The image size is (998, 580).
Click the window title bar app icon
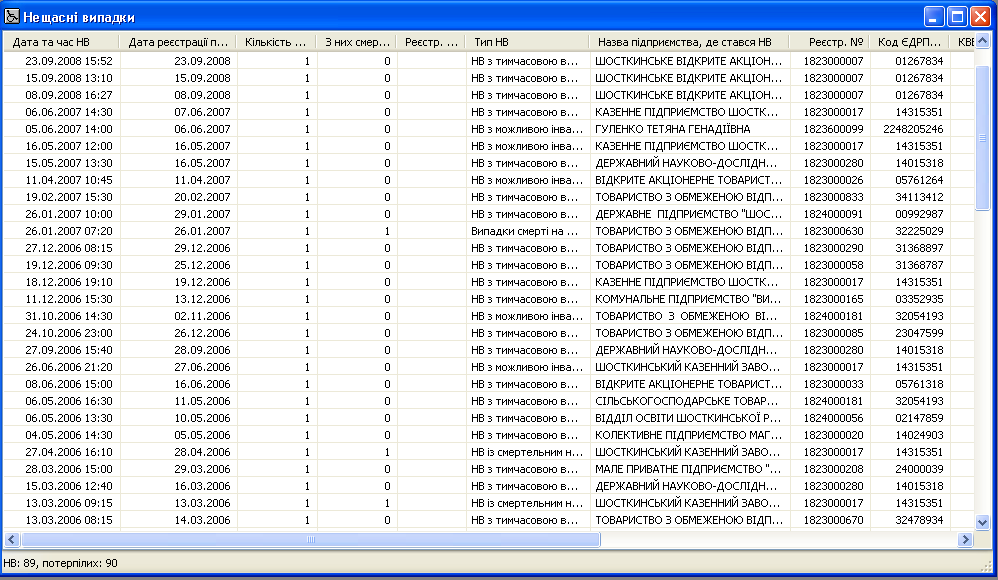coord(11,17)
